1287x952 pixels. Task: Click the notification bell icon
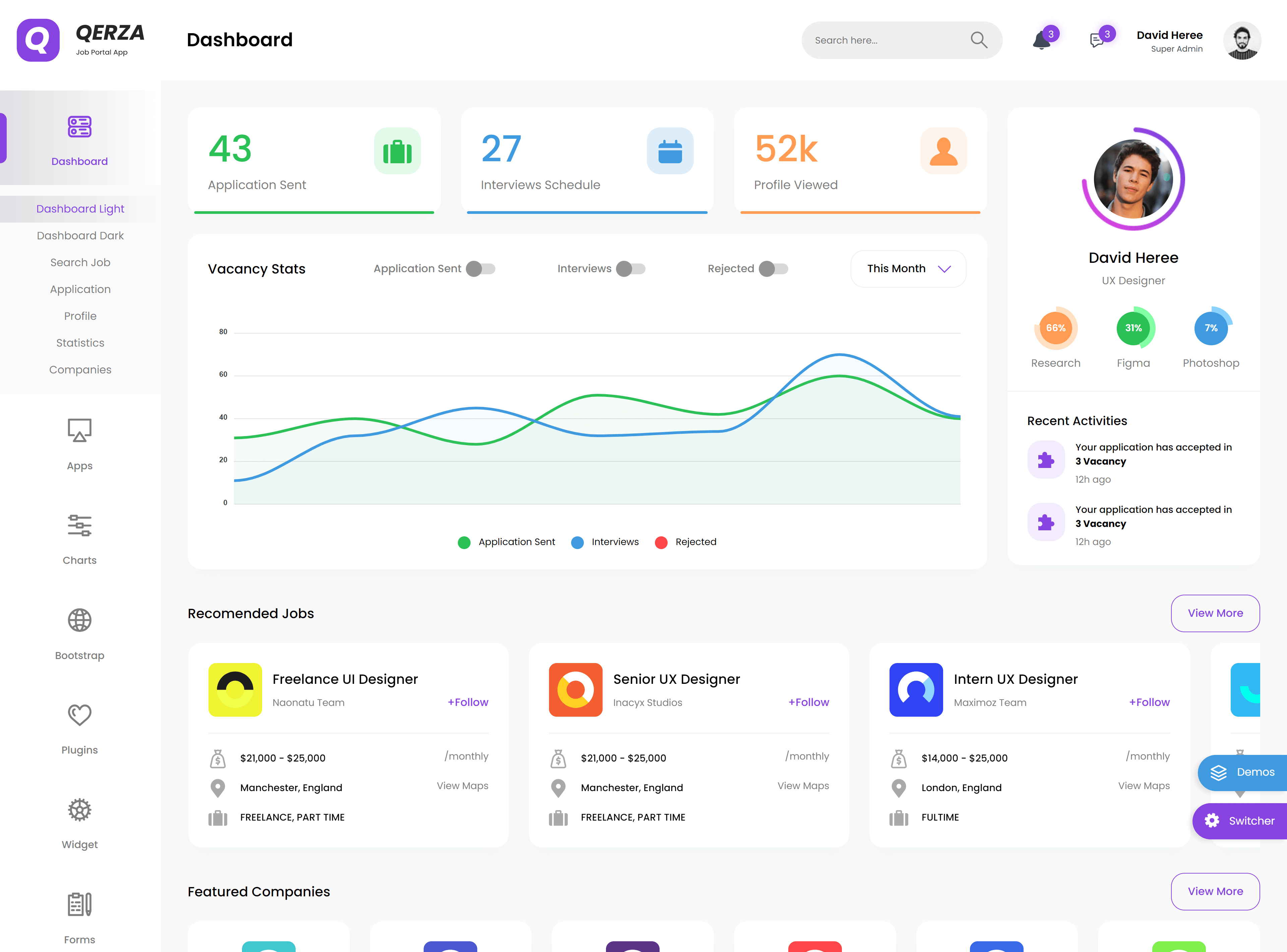click(x=1041, y=41)
